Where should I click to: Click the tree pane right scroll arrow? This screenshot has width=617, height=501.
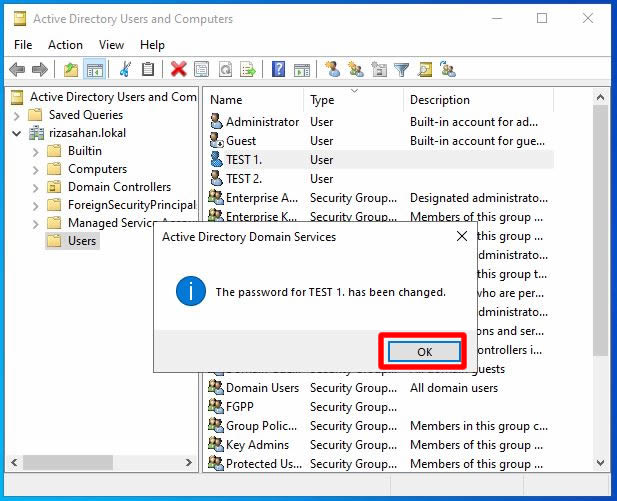tap(189, 462)
